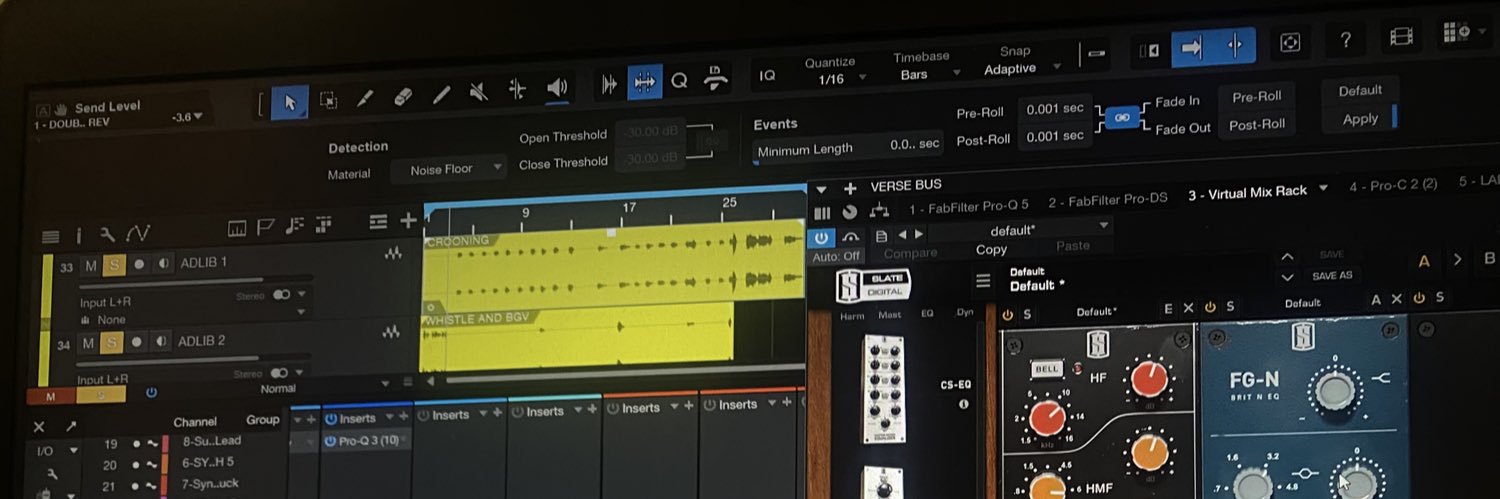Viewport: 1500px width, 499px height.
Task: Open the track inspector i icon
Action: (79, 235)
